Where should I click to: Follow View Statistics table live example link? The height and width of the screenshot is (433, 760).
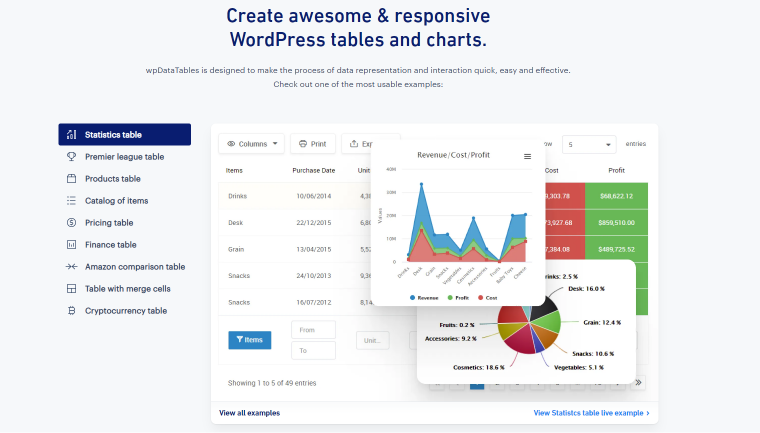coord(591,413)
